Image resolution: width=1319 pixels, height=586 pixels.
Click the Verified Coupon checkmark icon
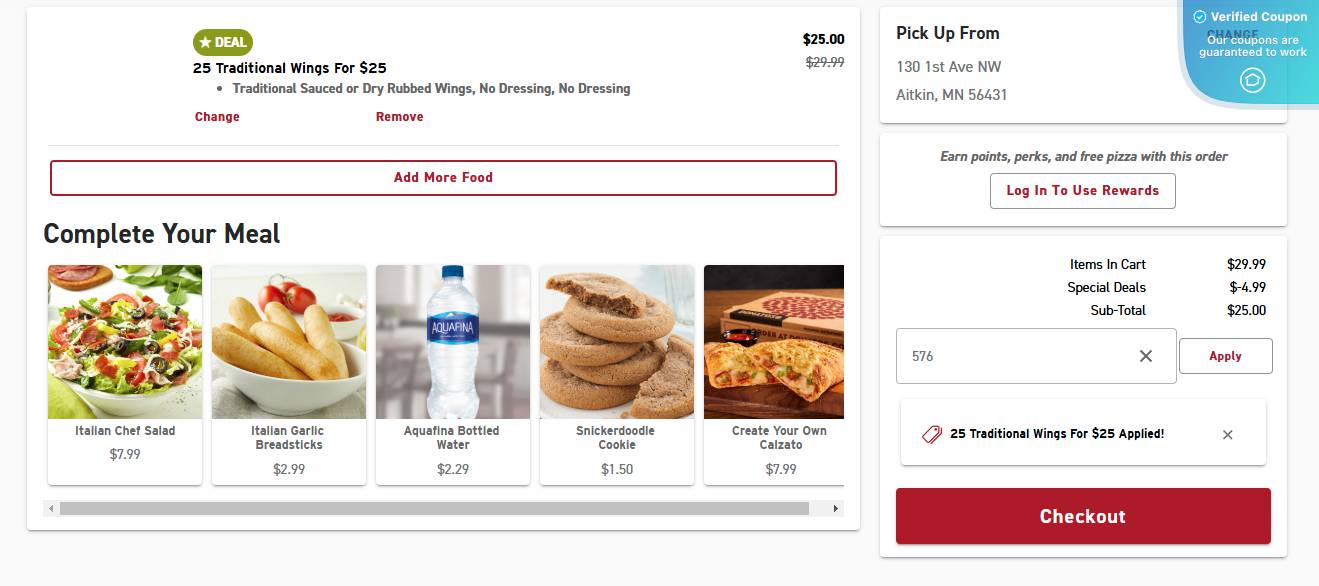(x=1200, y=16)
